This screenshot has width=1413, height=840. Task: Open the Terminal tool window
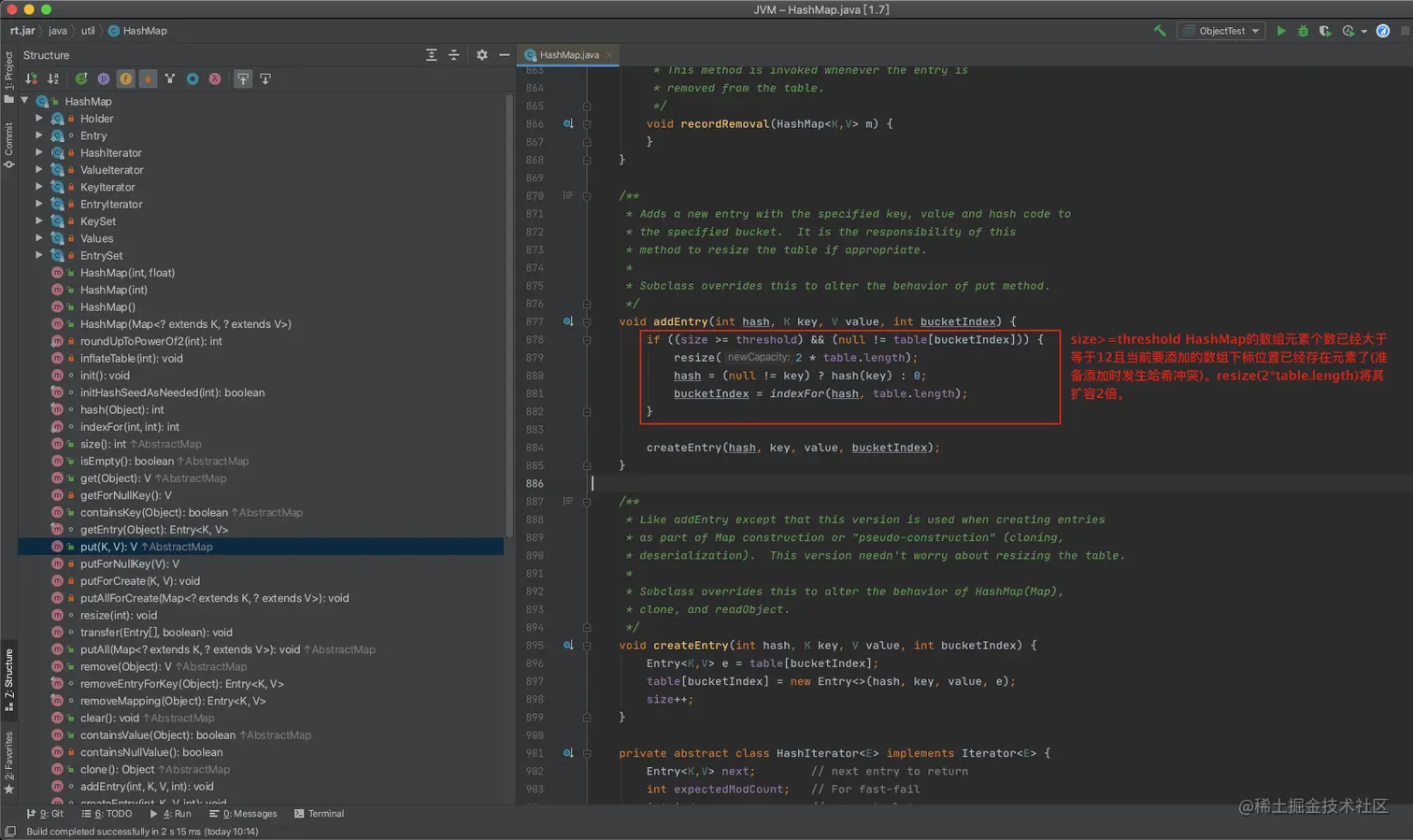(320, 814)
